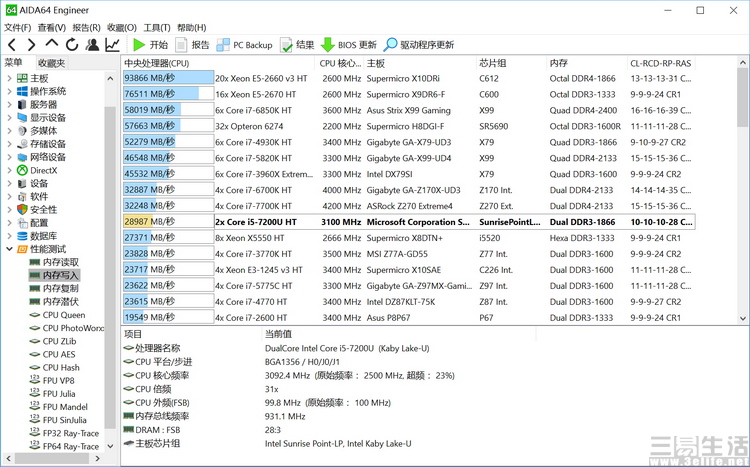This screenshot has width=750, height=467.
Task: Click the 安全性 shield icon
Action: click(x=22, y=210)
